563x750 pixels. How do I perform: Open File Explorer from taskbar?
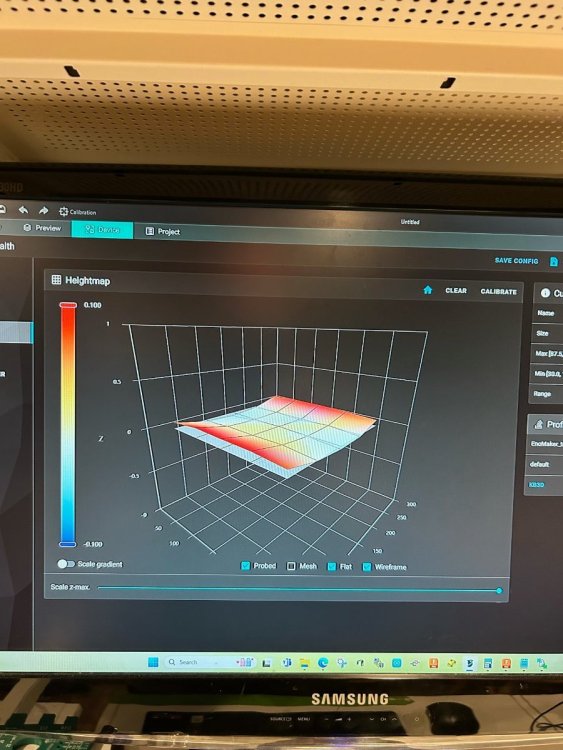click(304, 662)
